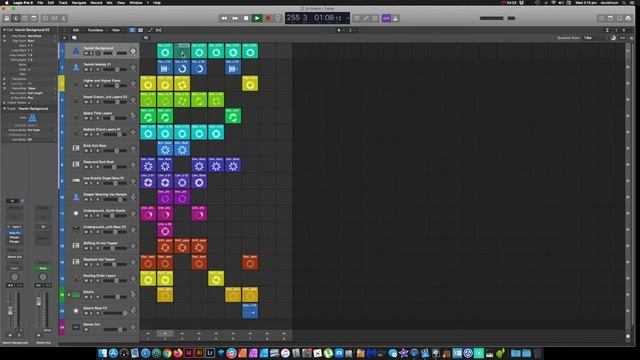Click the blue cell in the Solaris Bass FX row
Image resolution: width=640 pixels, height=360 pixels.
(250, 311)
